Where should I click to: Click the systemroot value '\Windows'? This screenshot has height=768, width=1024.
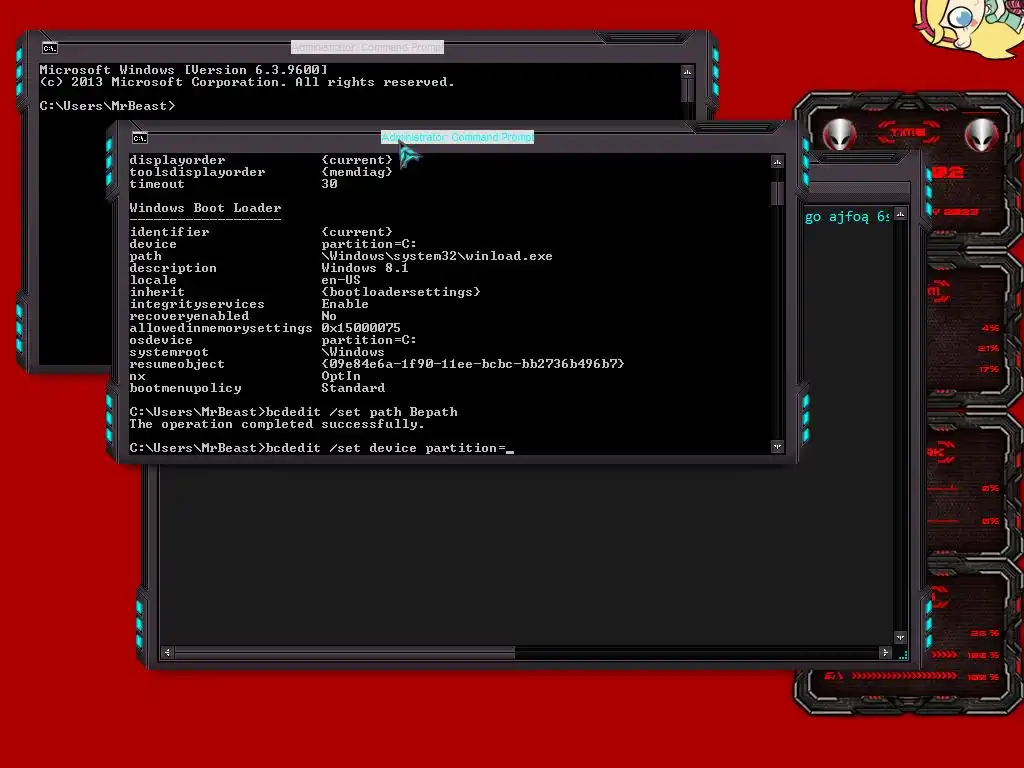click(x=353, y=352)
